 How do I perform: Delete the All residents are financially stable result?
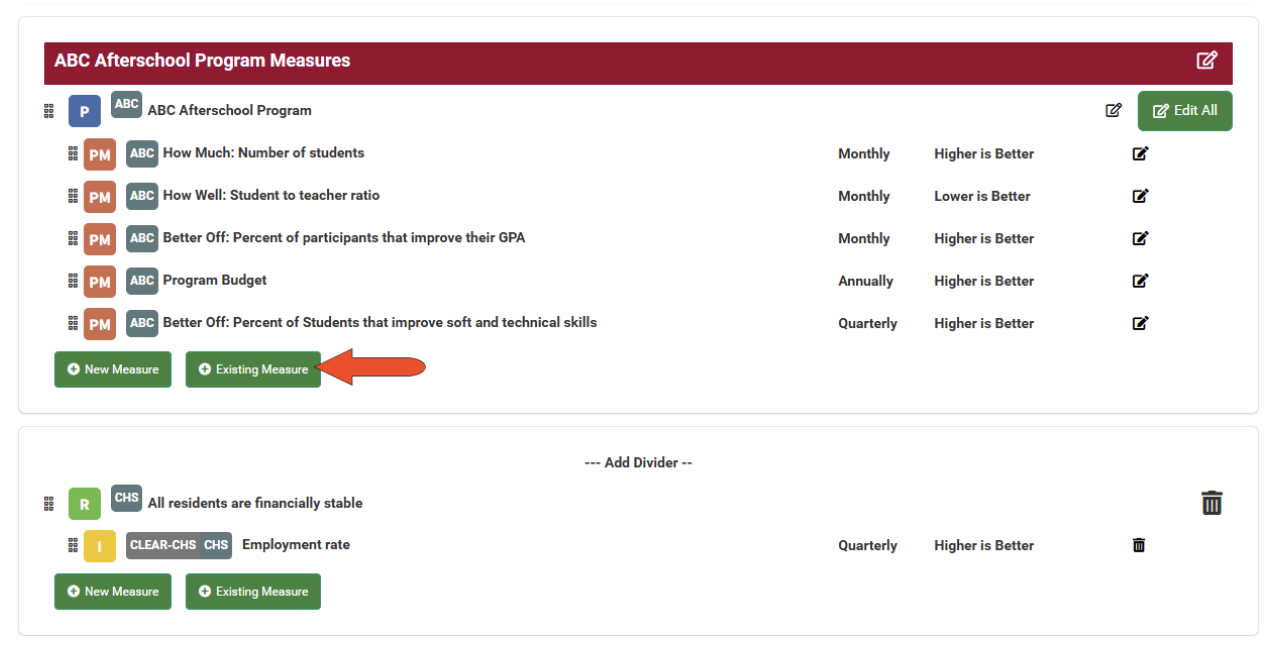point(1211,503)
